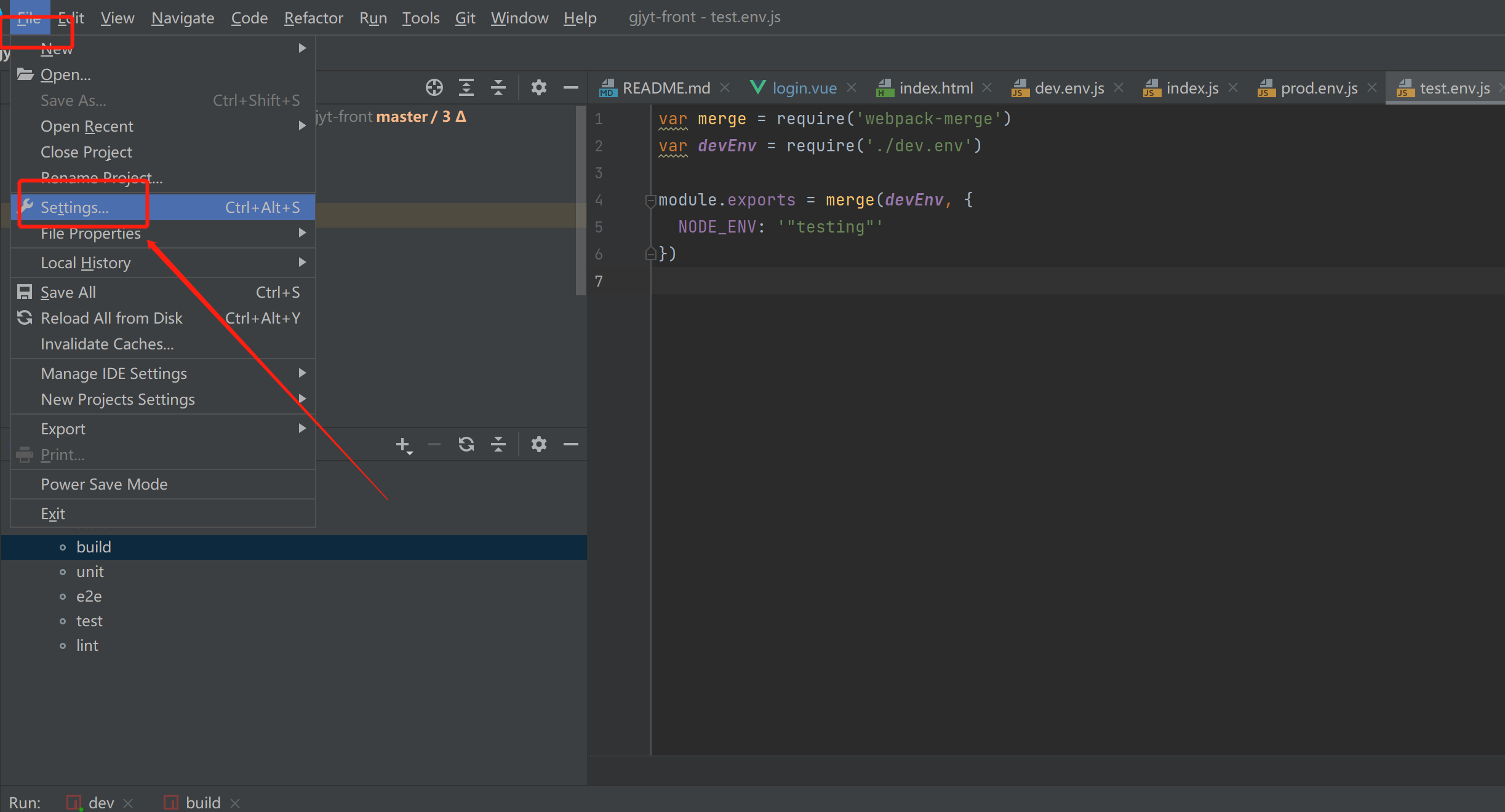Switch to the prod.env.js tab

[x=1319, y=87]
